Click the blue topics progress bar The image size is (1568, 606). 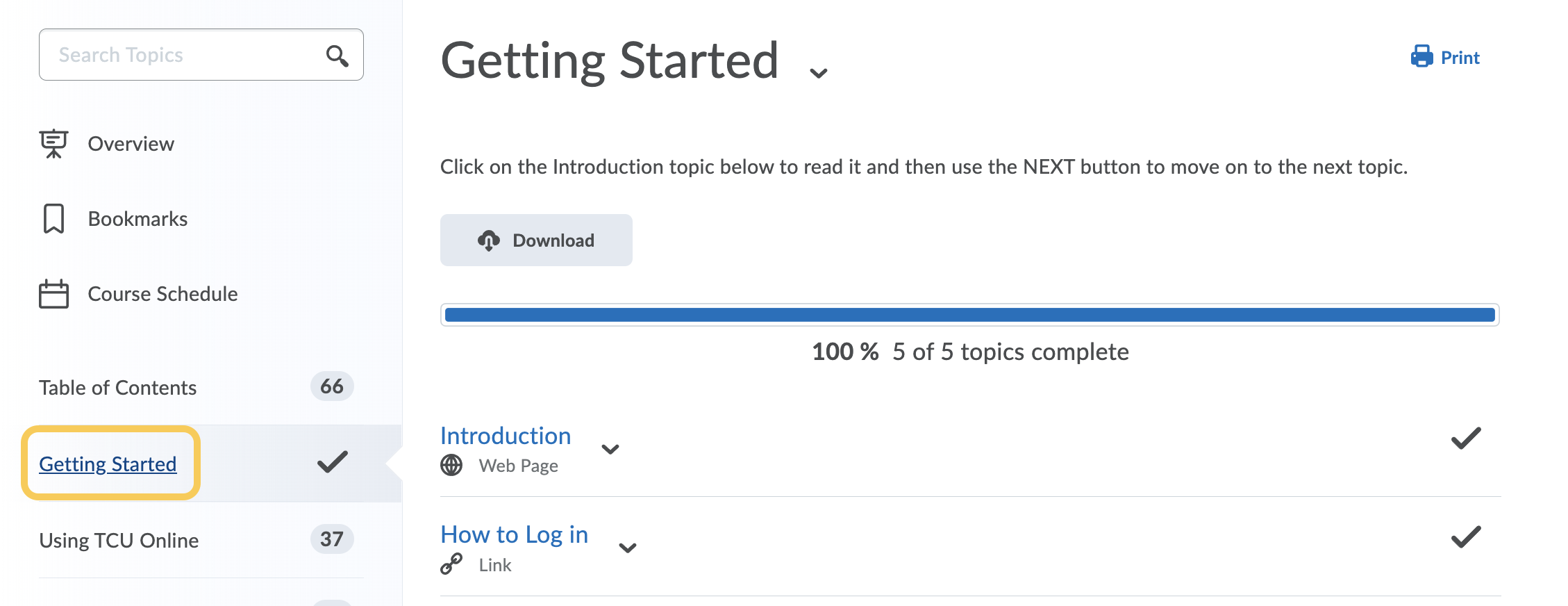(x=969, y=315)
